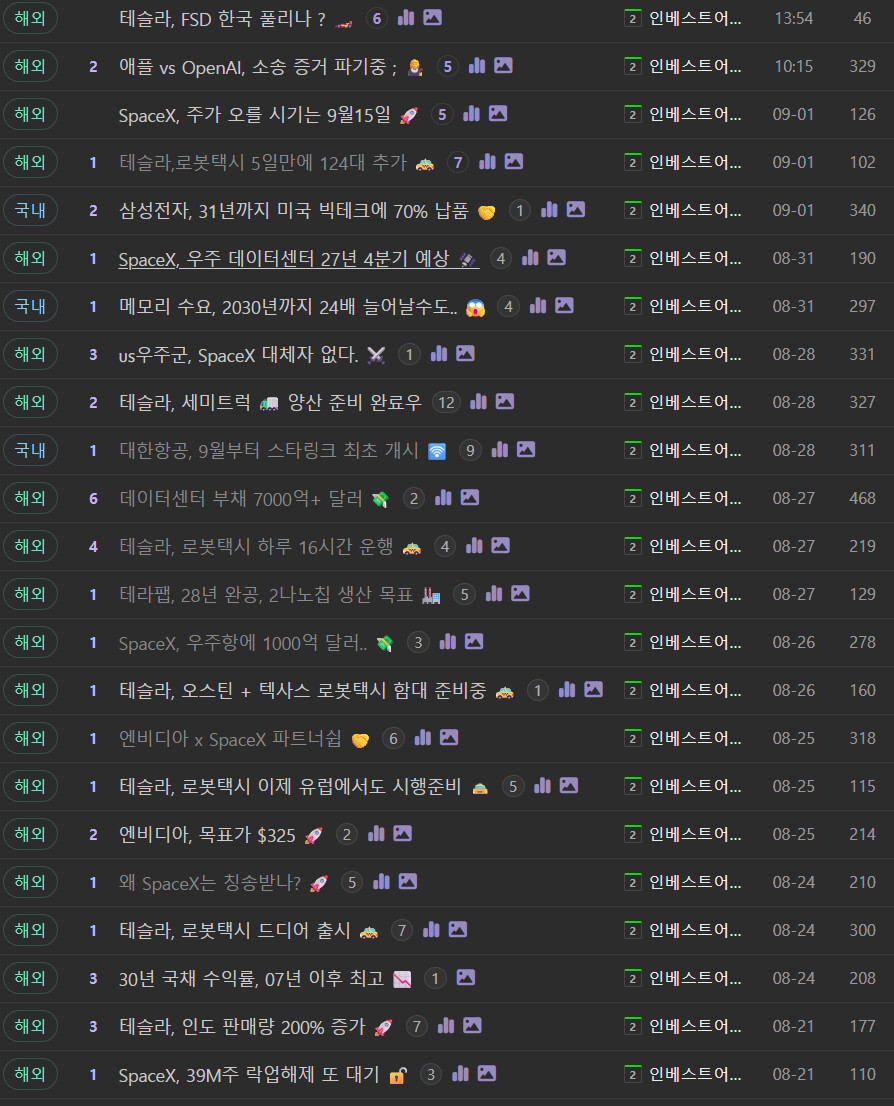
Task: Open the 7 comments bubble on 로봇택시 드디어 출시
Action: point(401,930)
